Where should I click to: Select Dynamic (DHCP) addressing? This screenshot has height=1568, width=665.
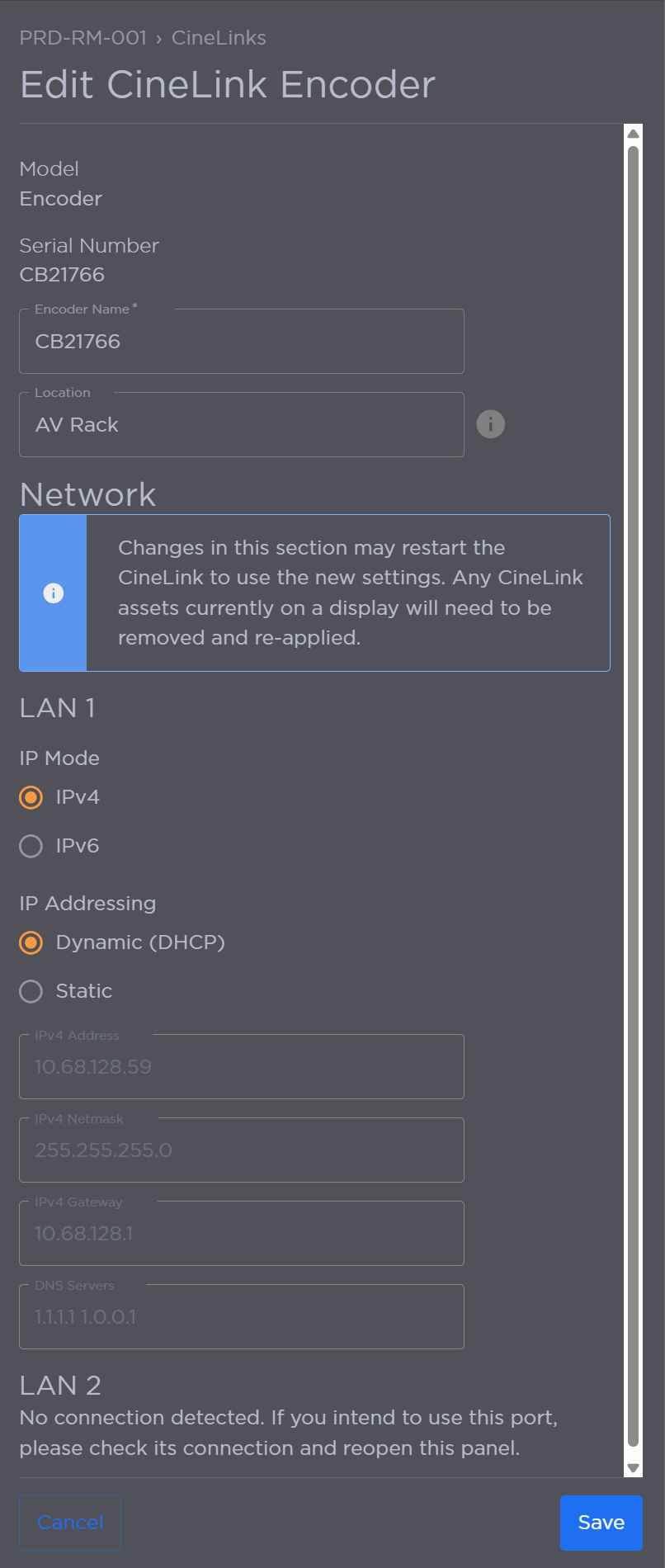pyautogui.click(x=31, y=942)
